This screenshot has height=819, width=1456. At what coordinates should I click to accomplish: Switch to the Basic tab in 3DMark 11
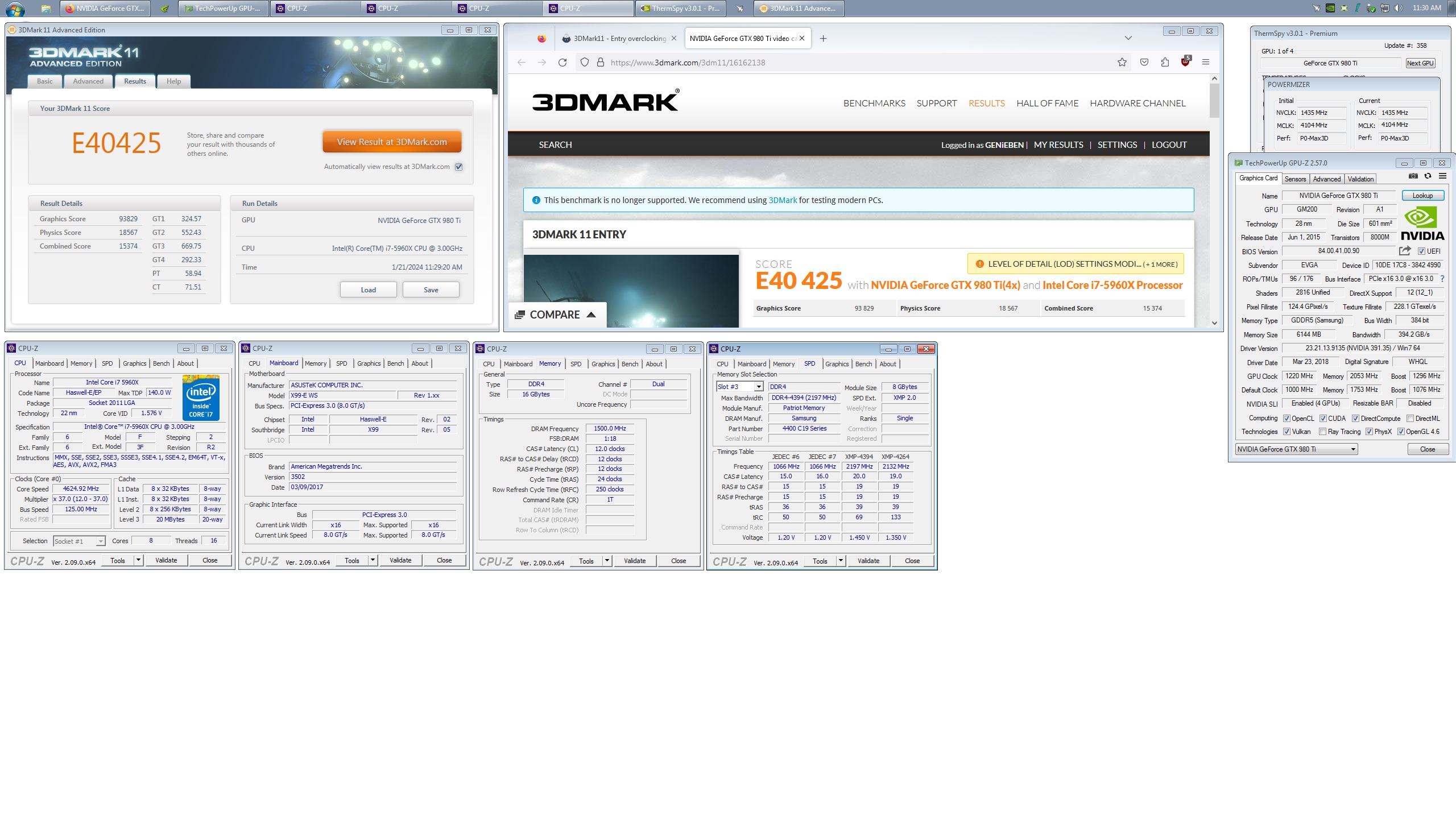point(45,81)
